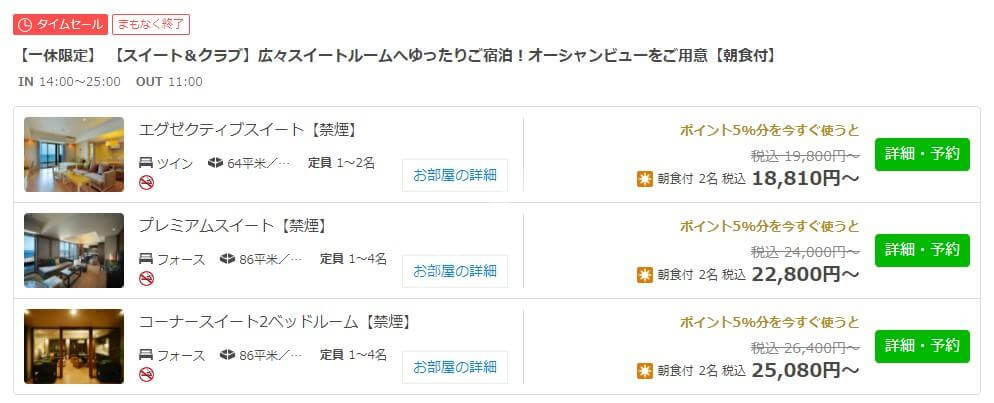Image resolution: width=994 pixels, height=403 pixels.
Task: Click the room size icon beside 64平米
Action: tap(216, 163)
